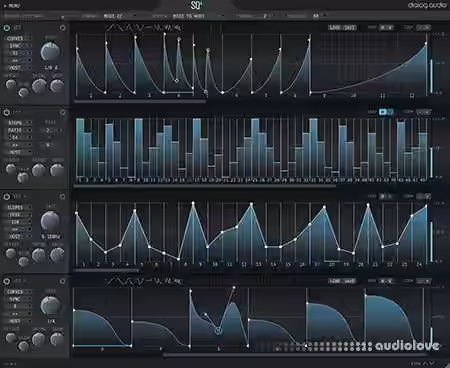Viewport: 450px width, 368px height.
Task: Open the SLOPES mode dropdown in third sequencer
Action: coord(19,207)
